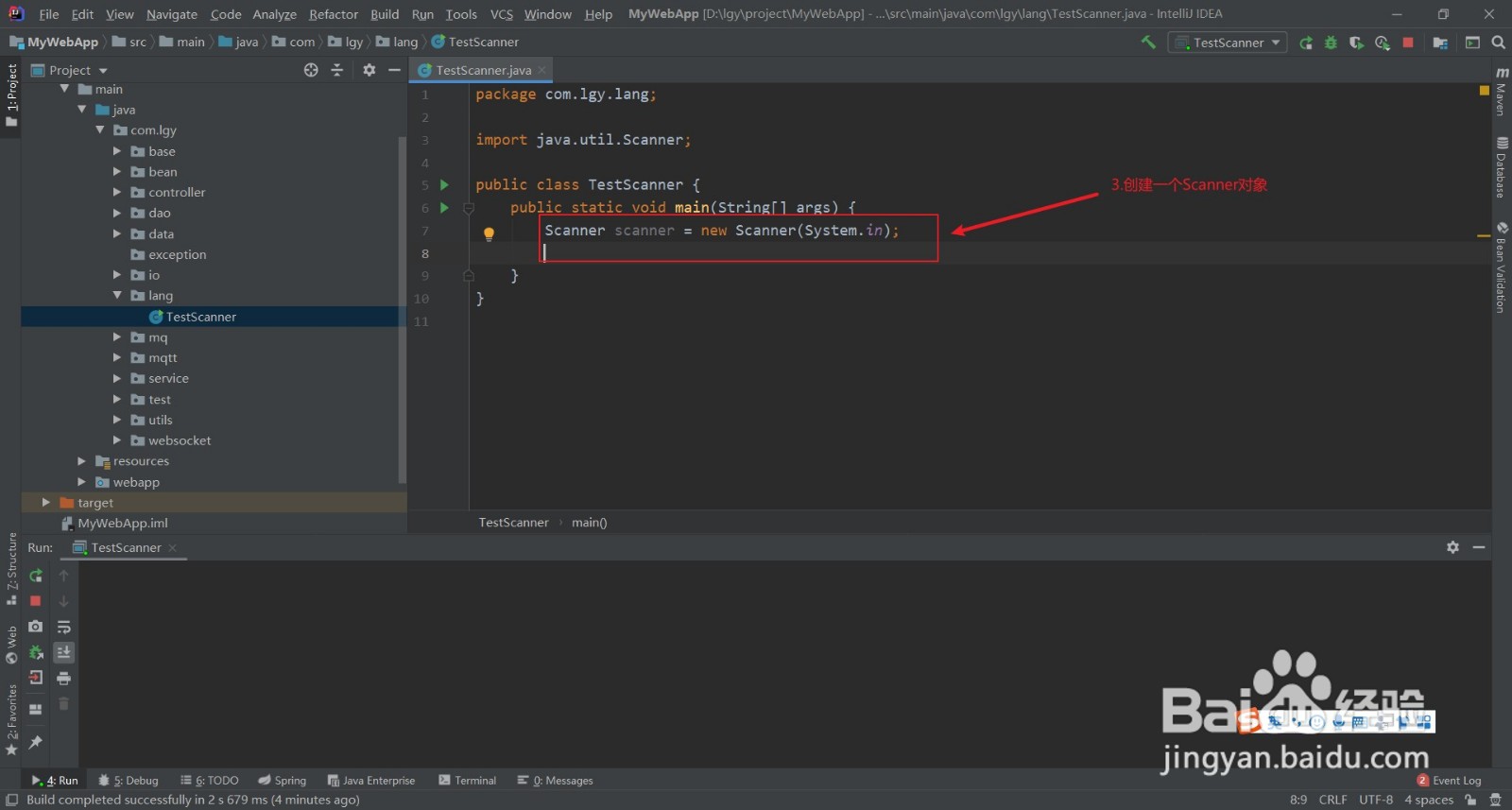Image resolution: width=1512 pixels, height=810 pixels.
Task: Click the Build project hammer icon
Action: [x=1148, y=43]
